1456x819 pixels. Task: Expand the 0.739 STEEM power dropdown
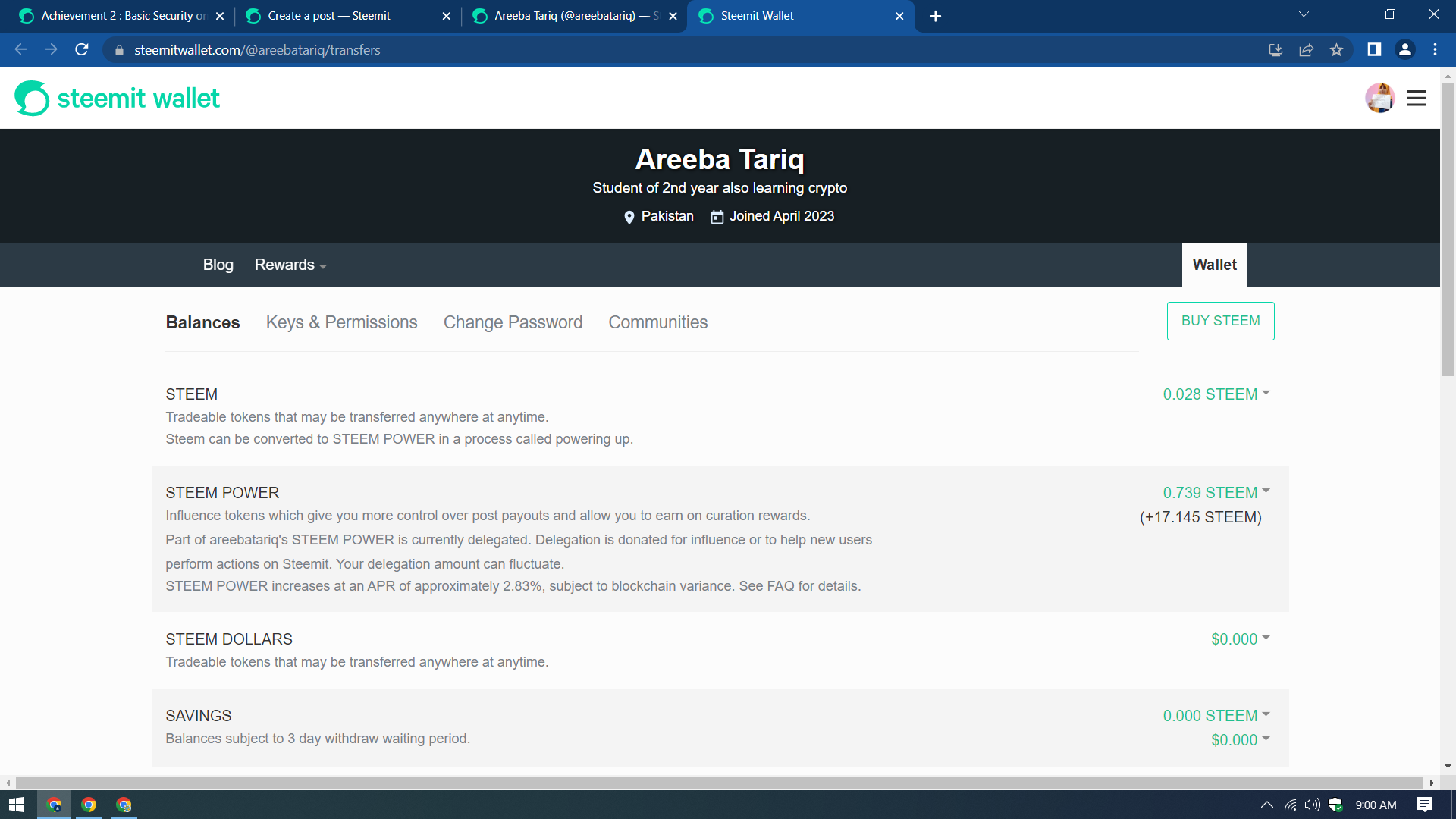[x=1216, y=493]
